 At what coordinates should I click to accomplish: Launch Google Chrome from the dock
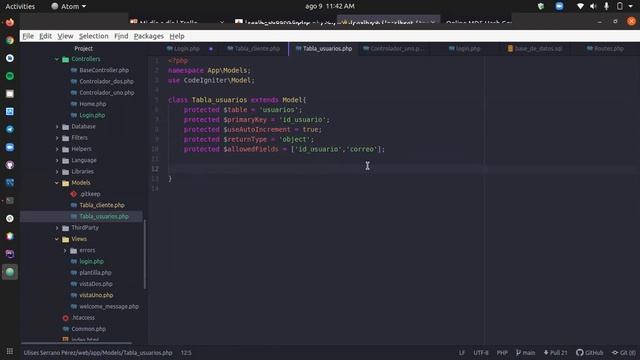(x=10, y=40)
